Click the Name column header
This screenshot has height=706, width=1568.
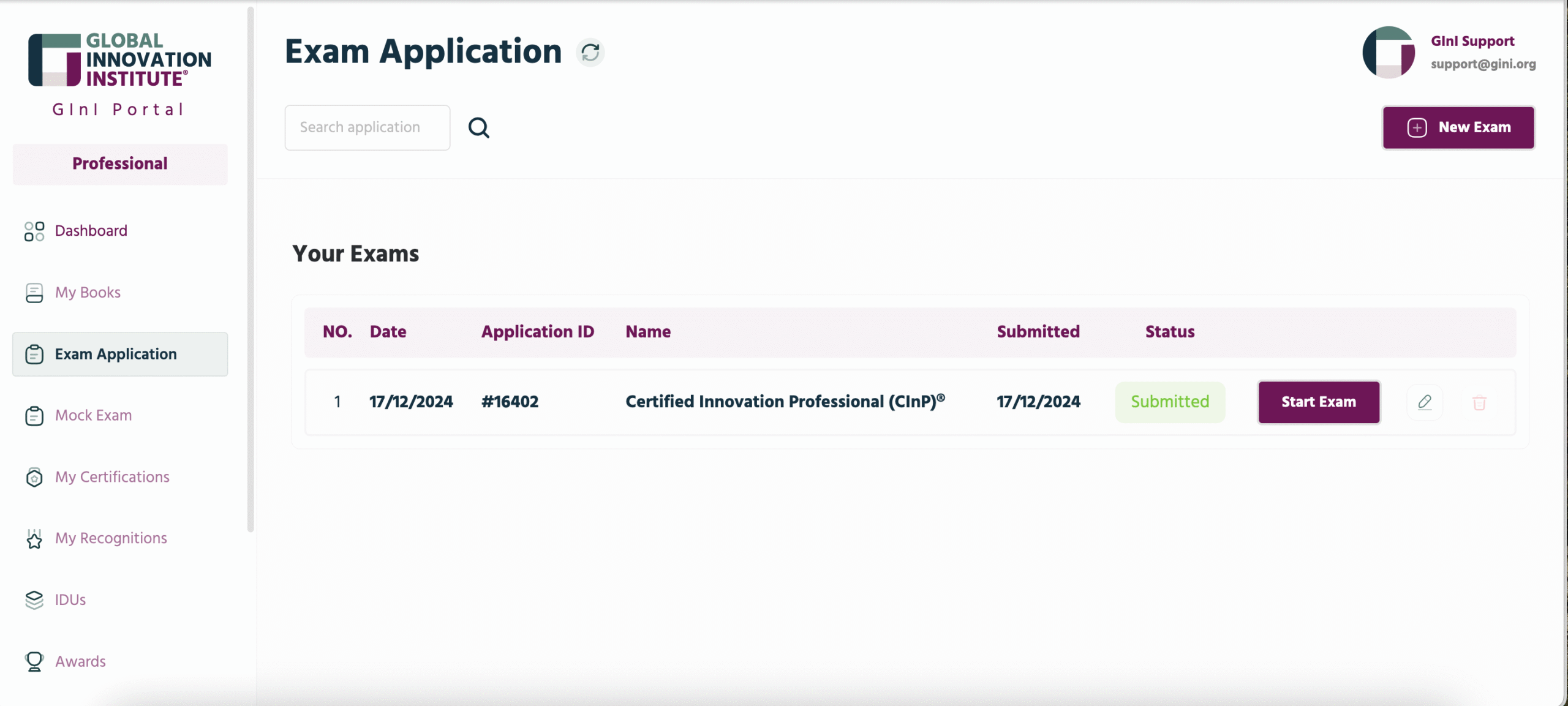point(648,332)
